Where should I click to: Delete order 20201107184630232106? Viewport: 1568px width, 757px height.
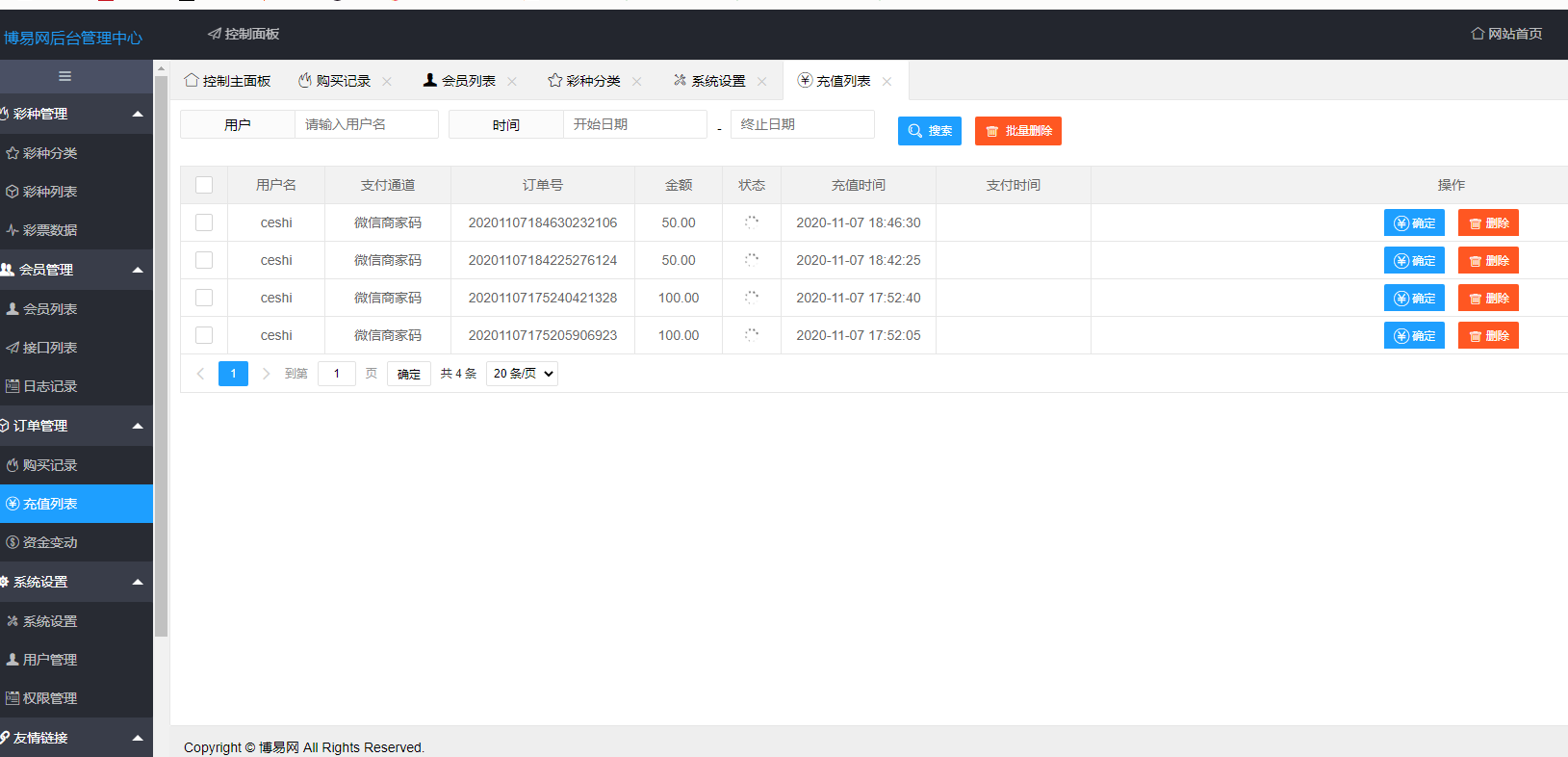1488,222
